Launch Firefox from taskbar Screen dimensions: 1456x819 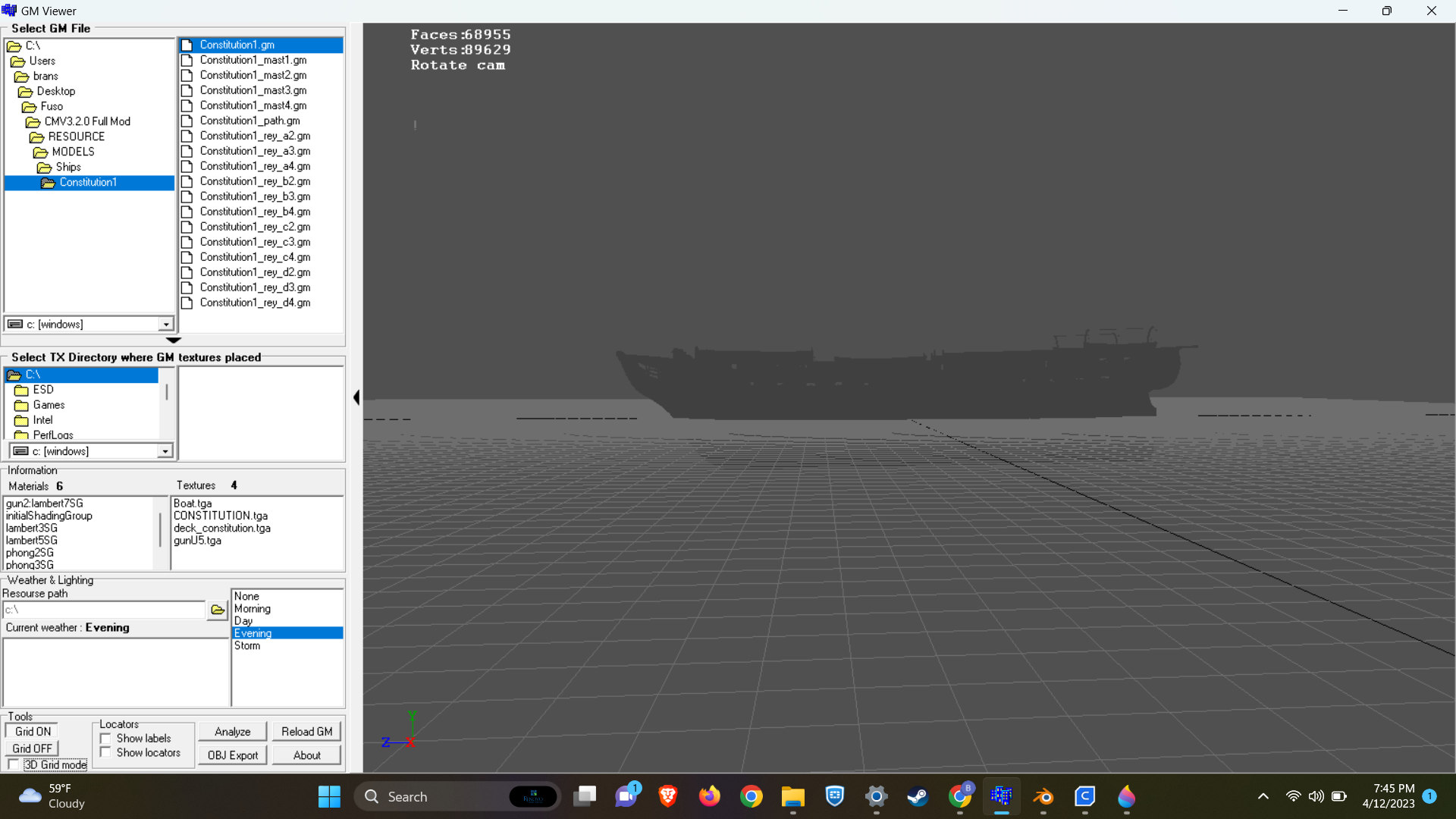coord(710,796)
